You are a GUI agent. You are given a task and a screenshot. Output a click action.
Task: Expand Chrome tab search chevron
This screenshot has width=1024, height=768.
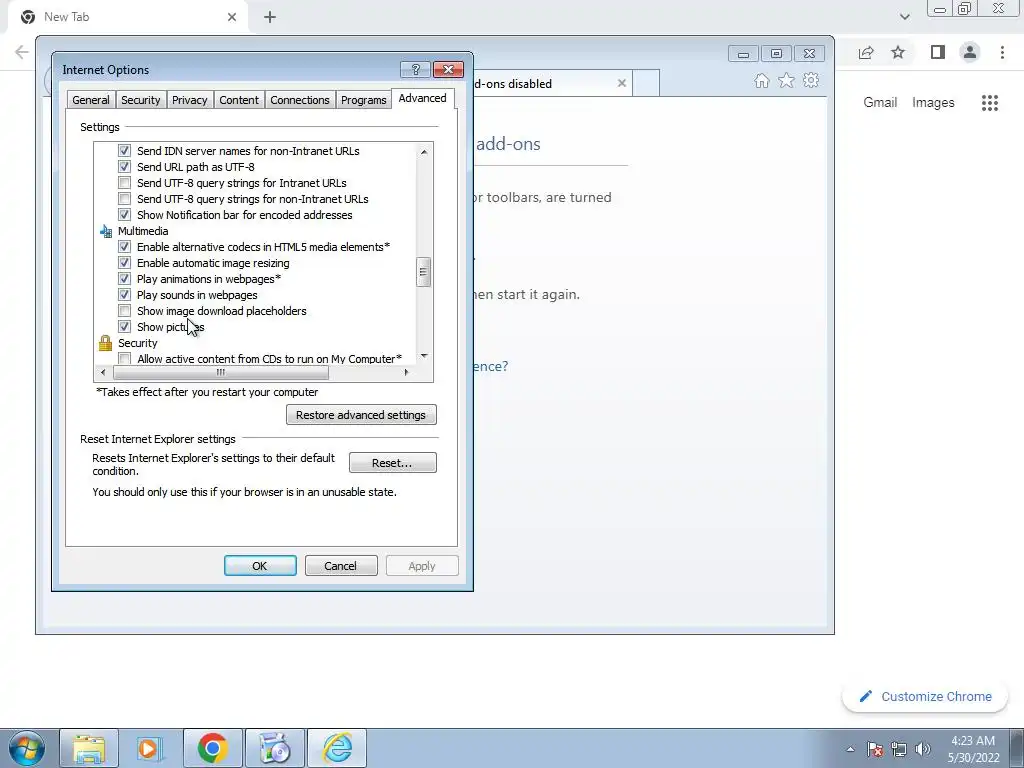click(x=904, y=17)
